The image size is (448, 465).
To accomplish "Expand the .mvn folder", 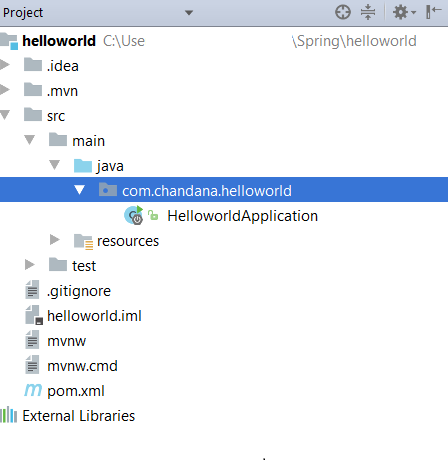I will pos(5,90).
